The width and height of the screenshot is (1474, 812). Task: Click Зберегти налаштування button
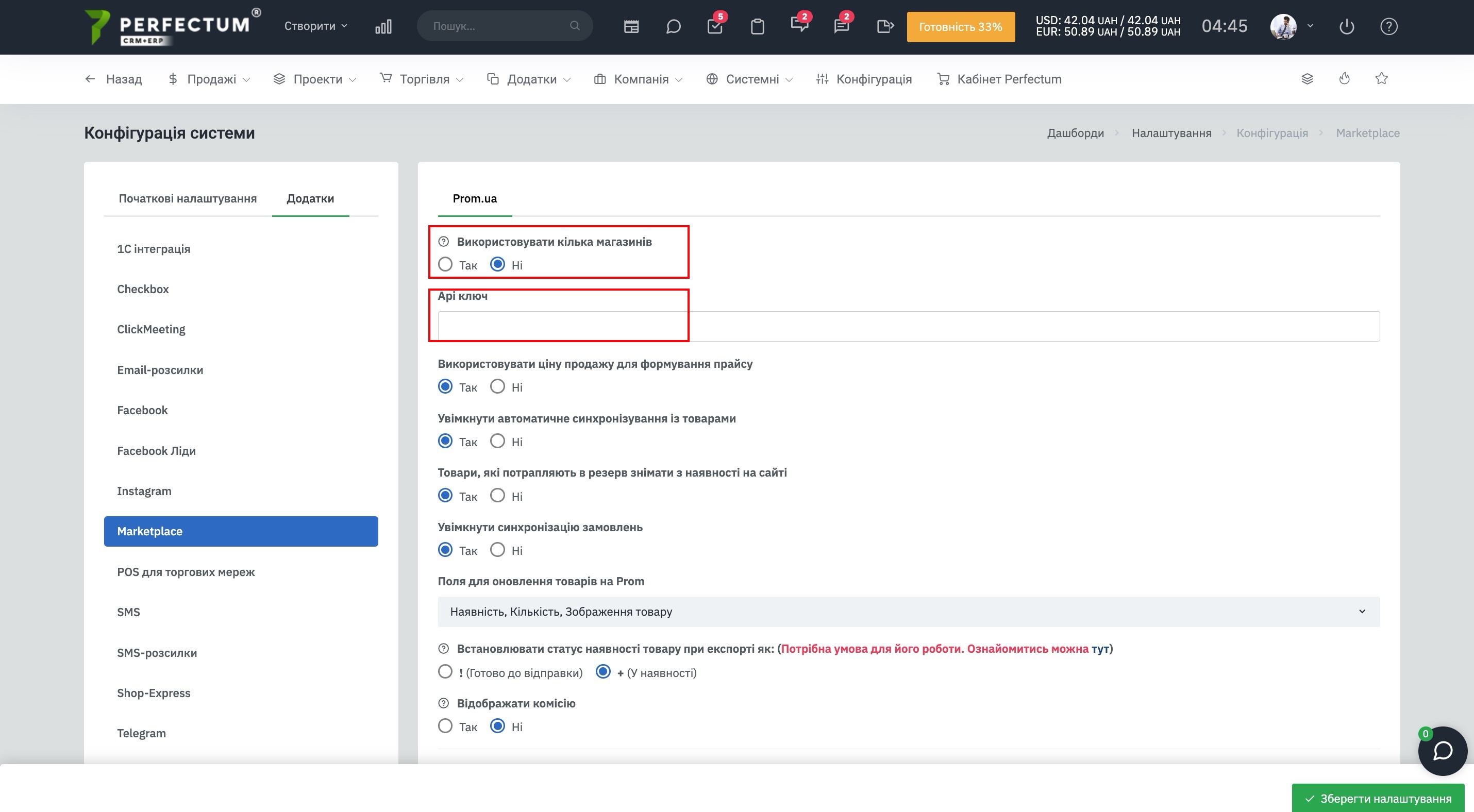click(1378, 798)
